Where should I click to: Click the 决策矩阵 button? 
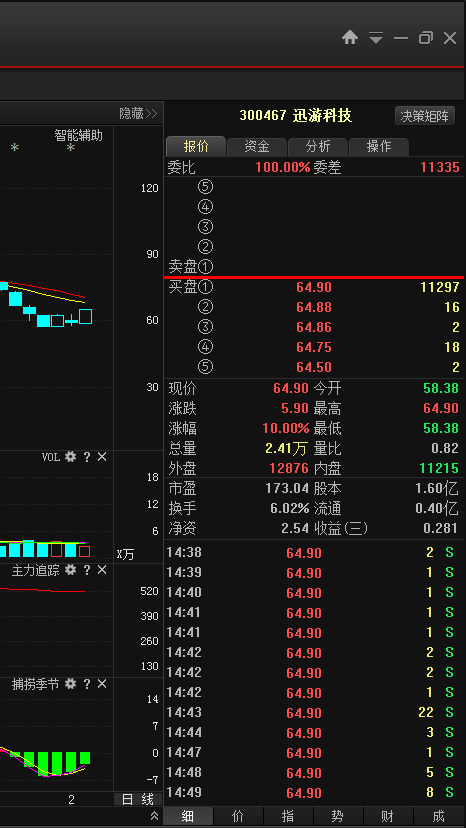click(425, 116)
